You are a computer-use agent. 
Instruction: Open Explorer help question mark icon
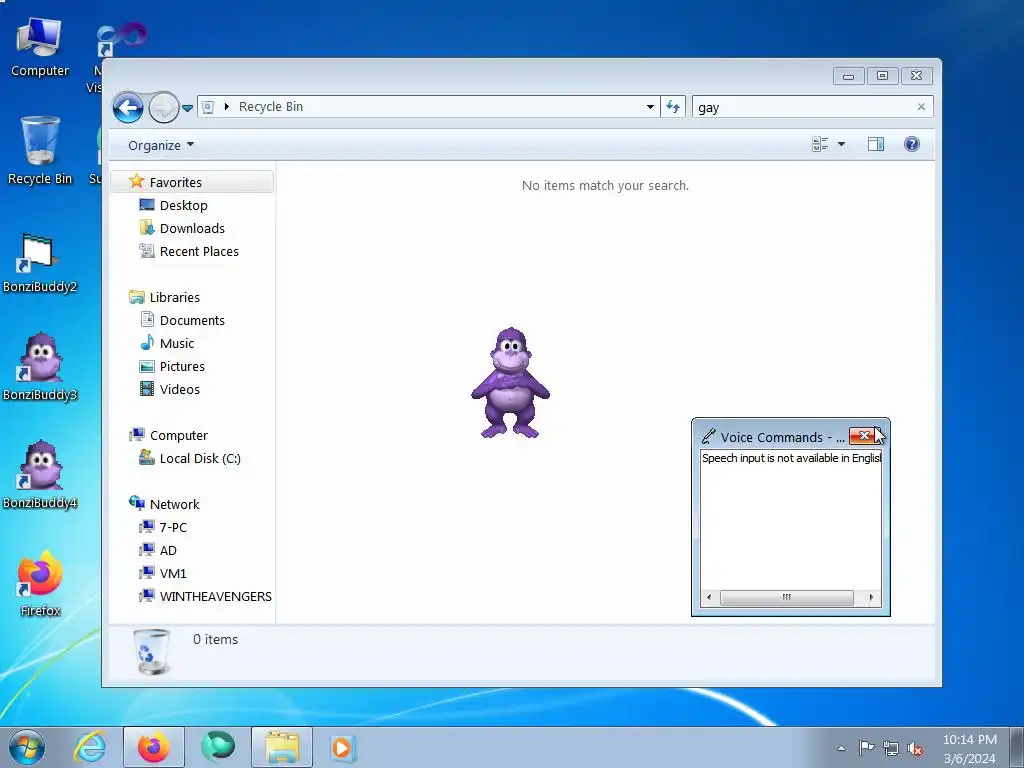click(x=912, y=144)
